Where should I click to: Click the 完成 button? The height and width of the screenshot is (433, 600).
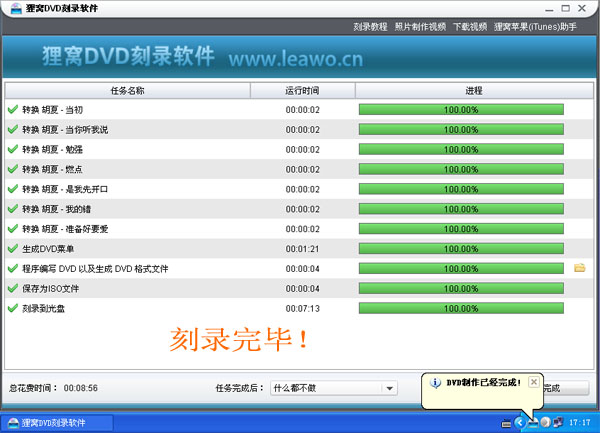[x=566, y=388]
